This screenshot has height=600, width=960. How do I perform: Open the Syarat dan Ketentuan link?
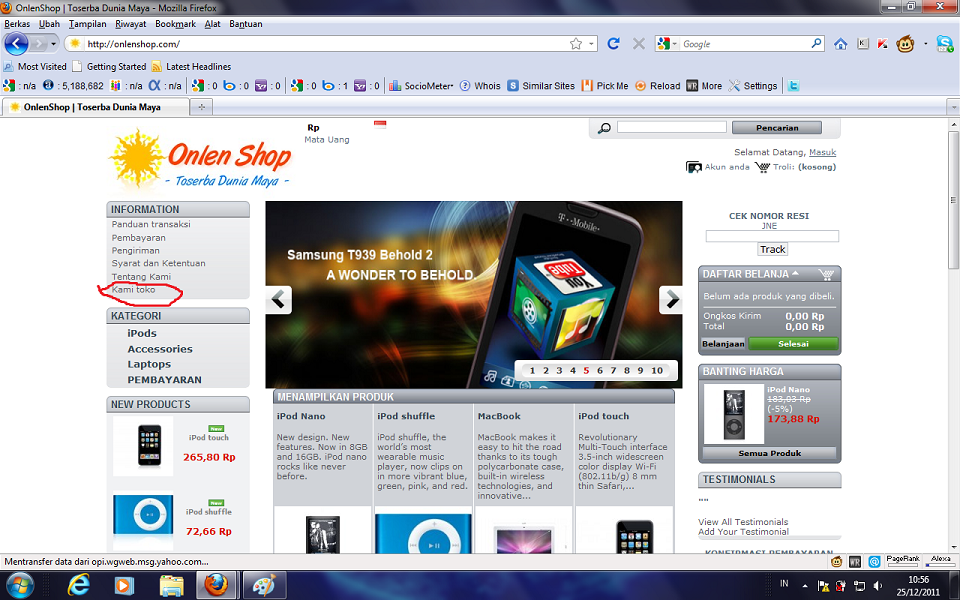click(159, 263)
